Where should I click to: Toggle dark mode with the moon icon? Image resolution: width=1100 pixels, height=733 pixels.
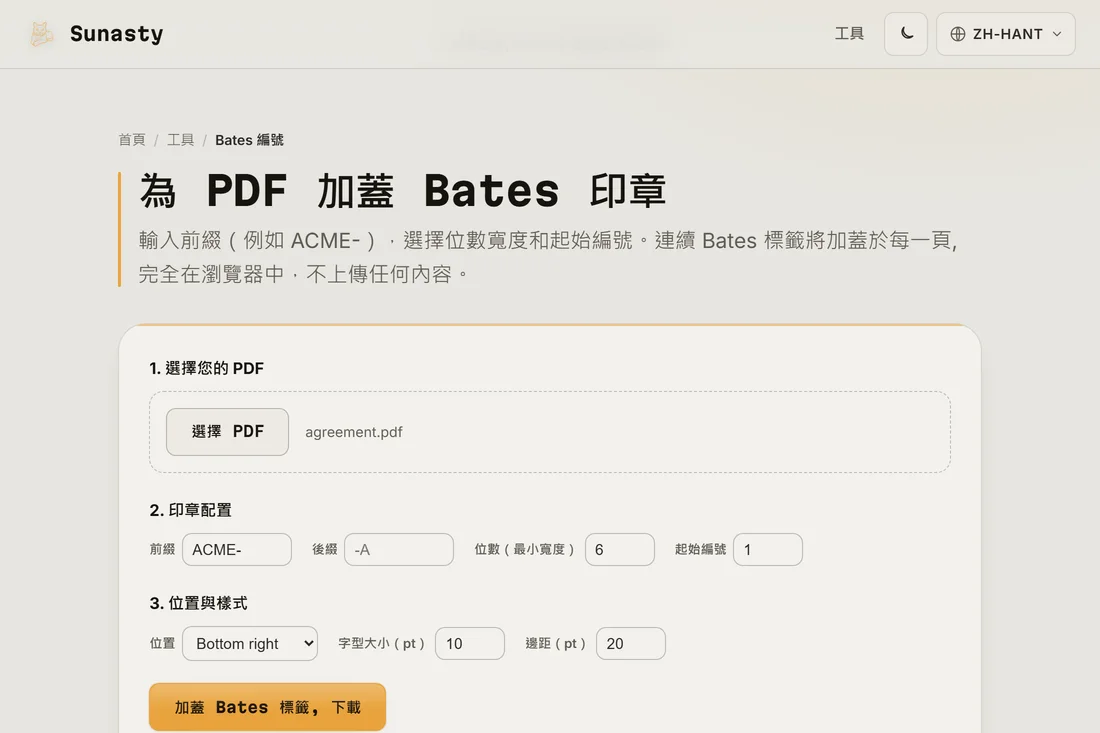click(x=906, y=34)
